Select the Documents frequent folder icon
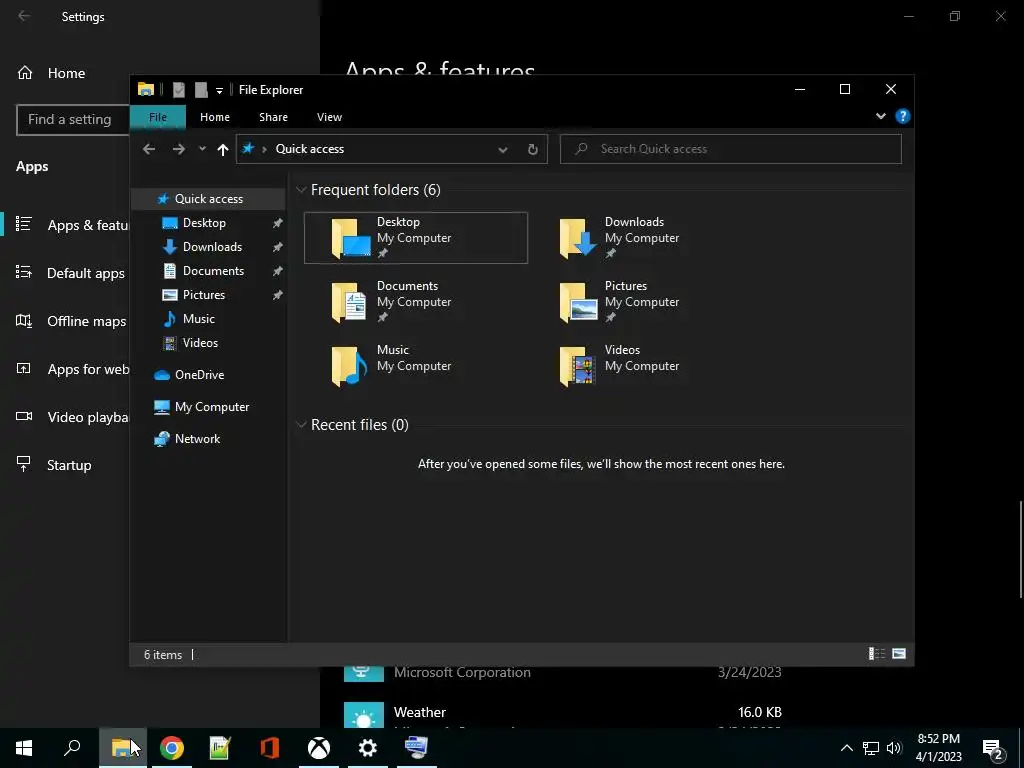This screenshot has height=768, width=1024. pos(349,302)
